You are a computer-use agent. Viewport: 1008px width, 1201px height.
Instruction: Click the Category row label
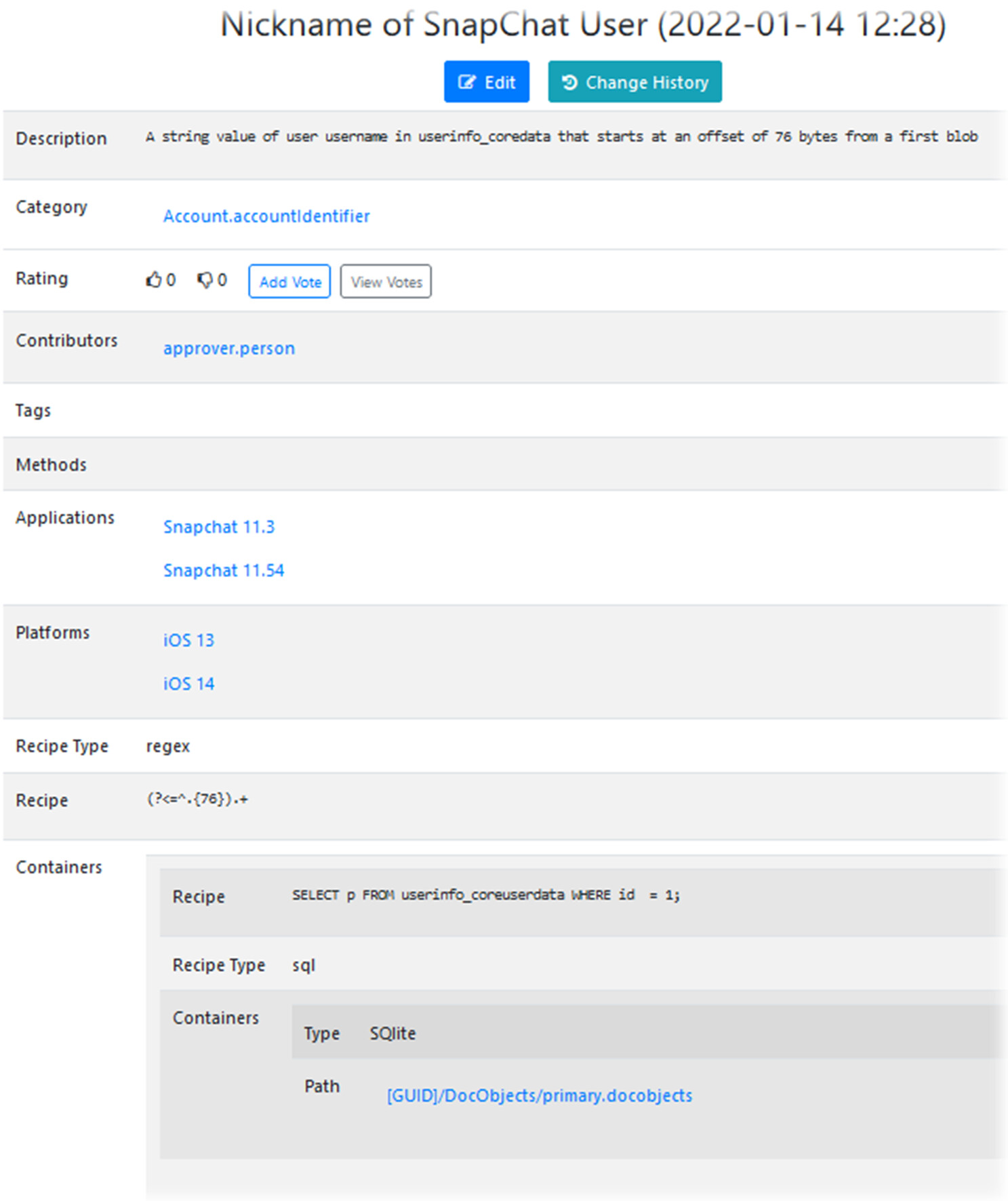52,207
